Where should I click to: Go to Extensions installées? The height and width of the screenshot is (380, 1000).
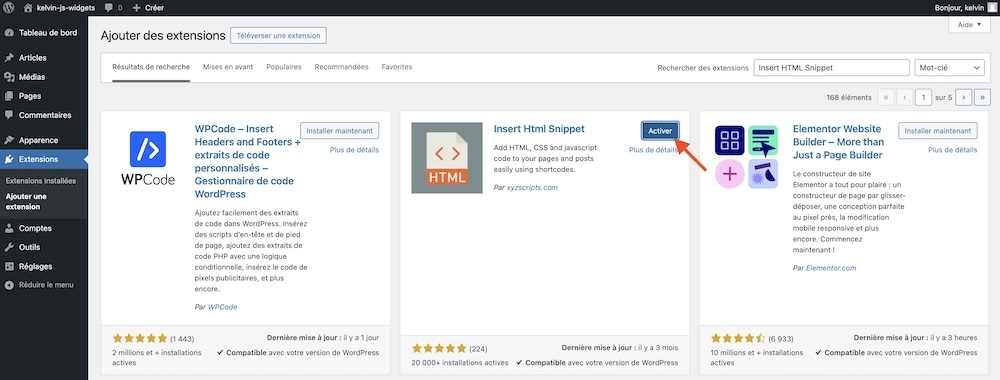point(41,180)
